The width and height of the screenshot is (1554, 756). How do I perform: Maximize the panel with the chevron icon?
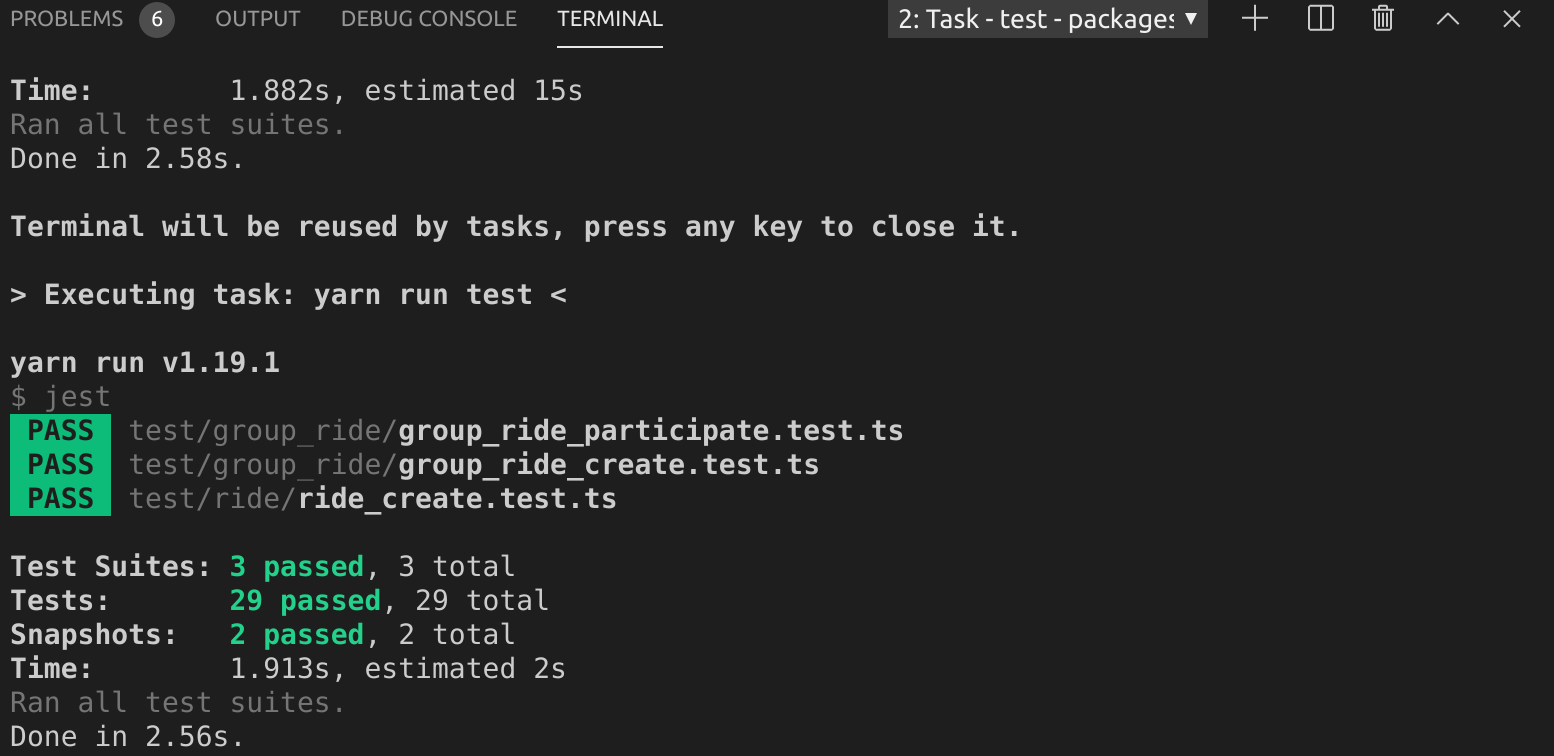[1447, 18]
